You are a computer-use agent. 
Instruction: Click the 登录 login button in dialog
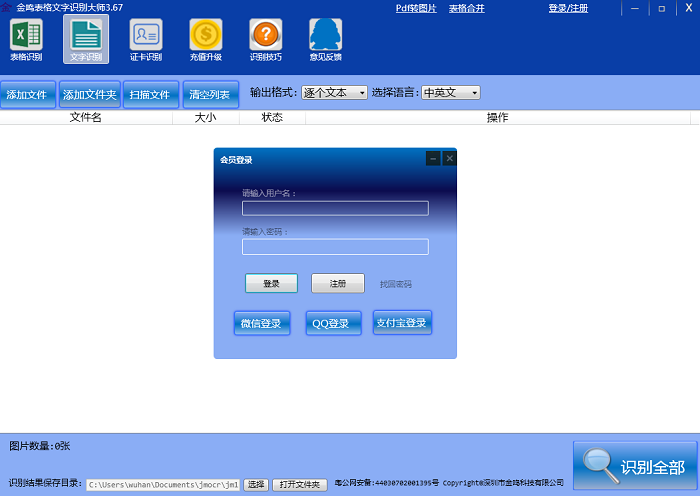click(271, 283)
